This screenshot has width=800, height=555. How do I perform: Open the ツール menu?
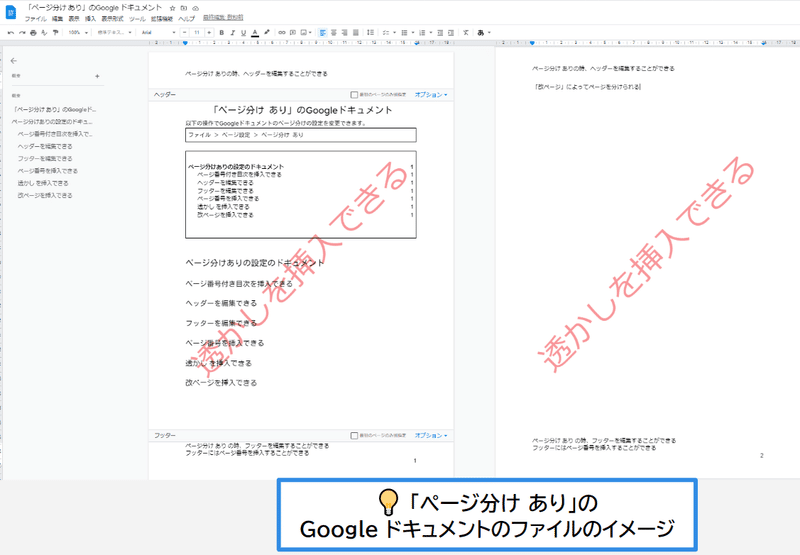(x=137, y=19)
